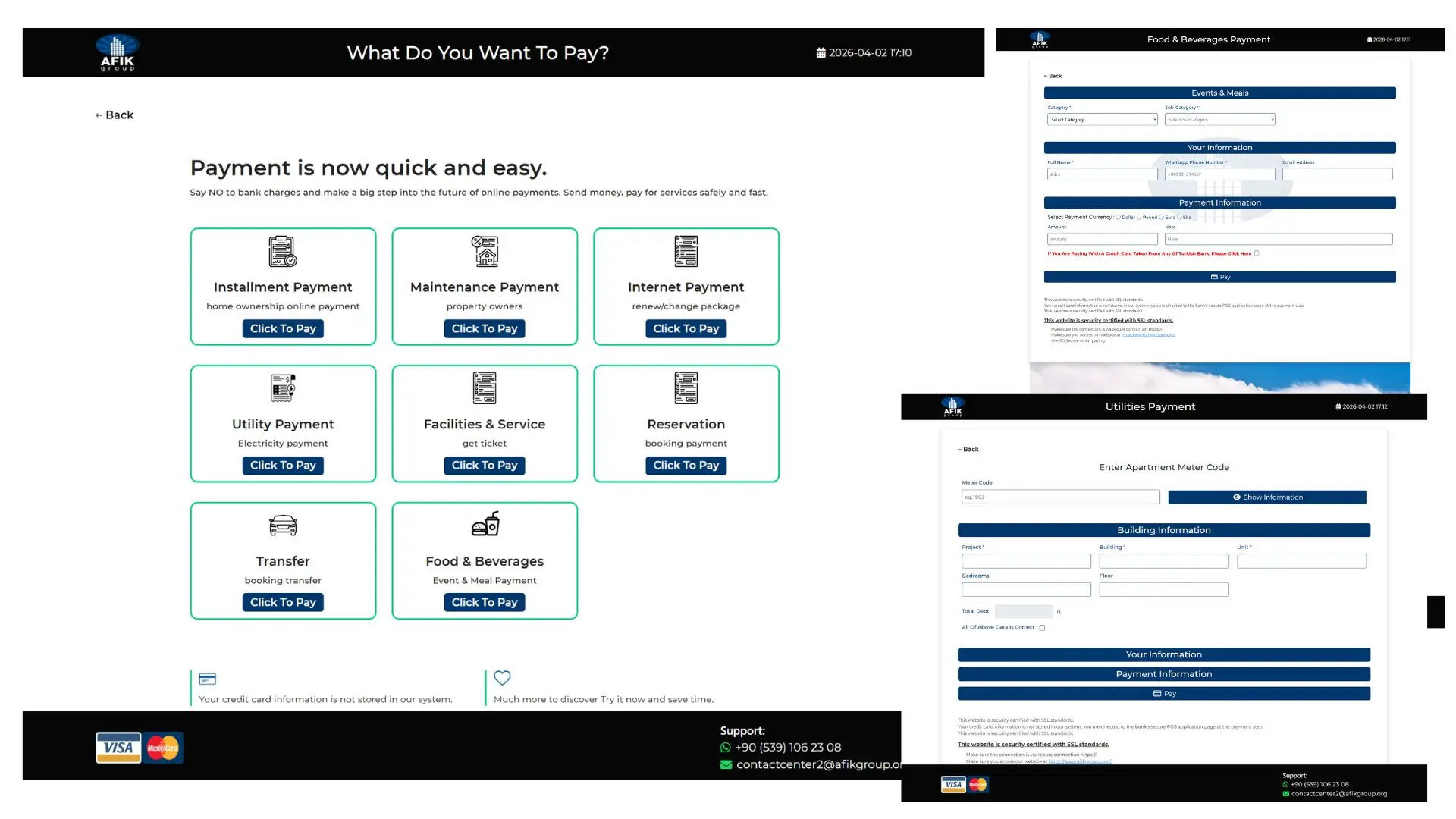Click the Maintenance Payment house icon
This screenshot has width=1456, height=819.
point(485,252)
